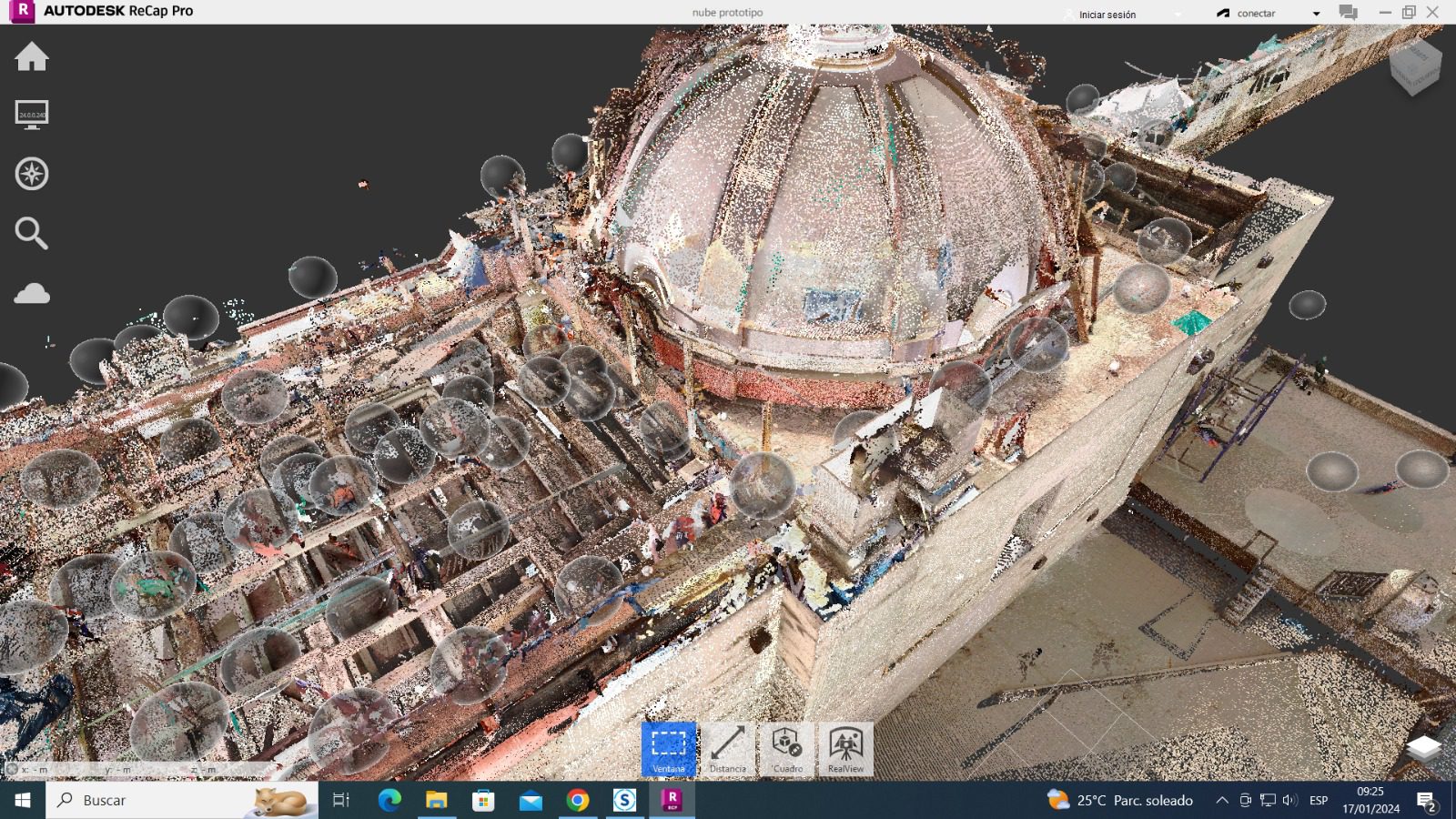Viewport: 1456px width, 819px height.
Task: Click the AUTODESK ReCap Pro logo
Action: 21,12
